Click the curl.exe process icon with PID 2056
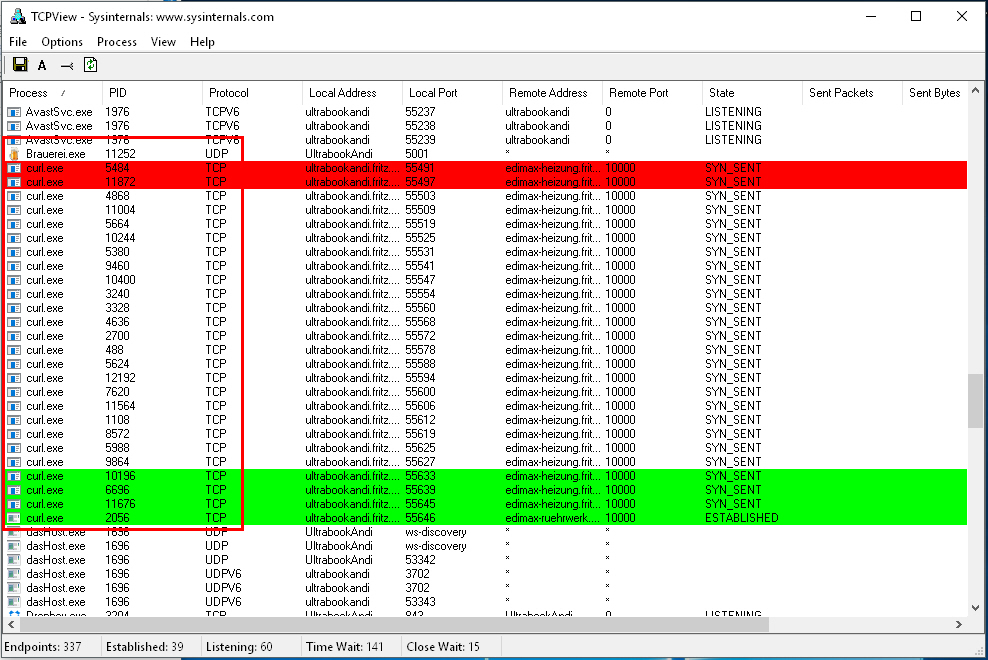Screen dimensions: 988x660 pyautogui.click(x=14, y=518)
